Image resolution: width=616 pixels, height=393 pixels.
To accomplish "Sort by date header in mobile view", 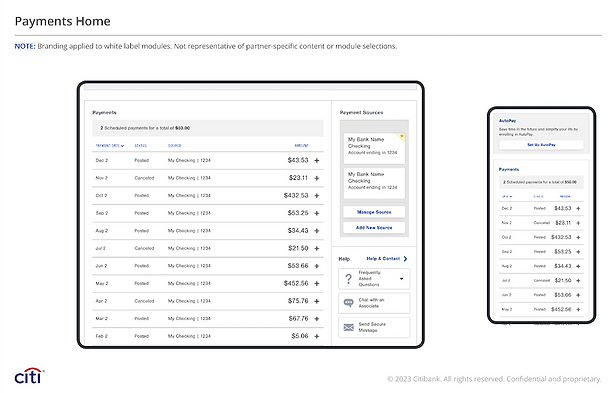I will click(507, 196).
